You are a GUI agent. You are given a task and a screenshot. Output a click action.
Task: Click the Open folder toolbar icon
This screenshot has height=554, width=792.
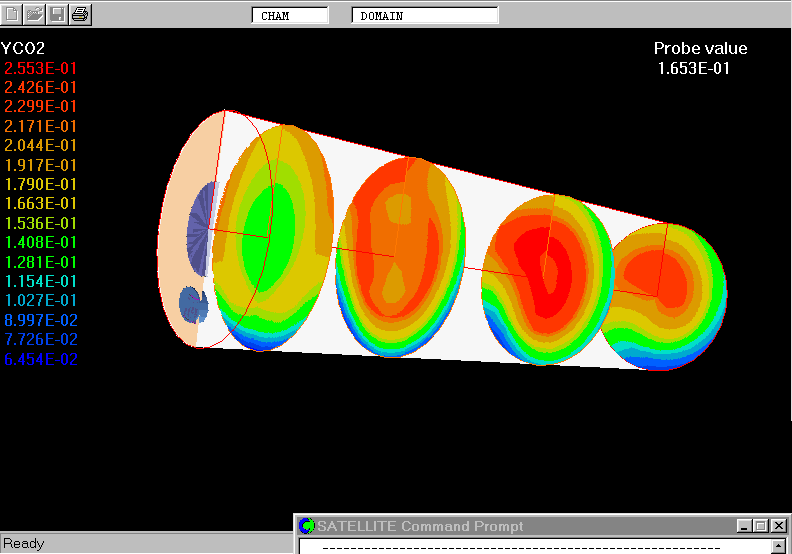(34, 14)
